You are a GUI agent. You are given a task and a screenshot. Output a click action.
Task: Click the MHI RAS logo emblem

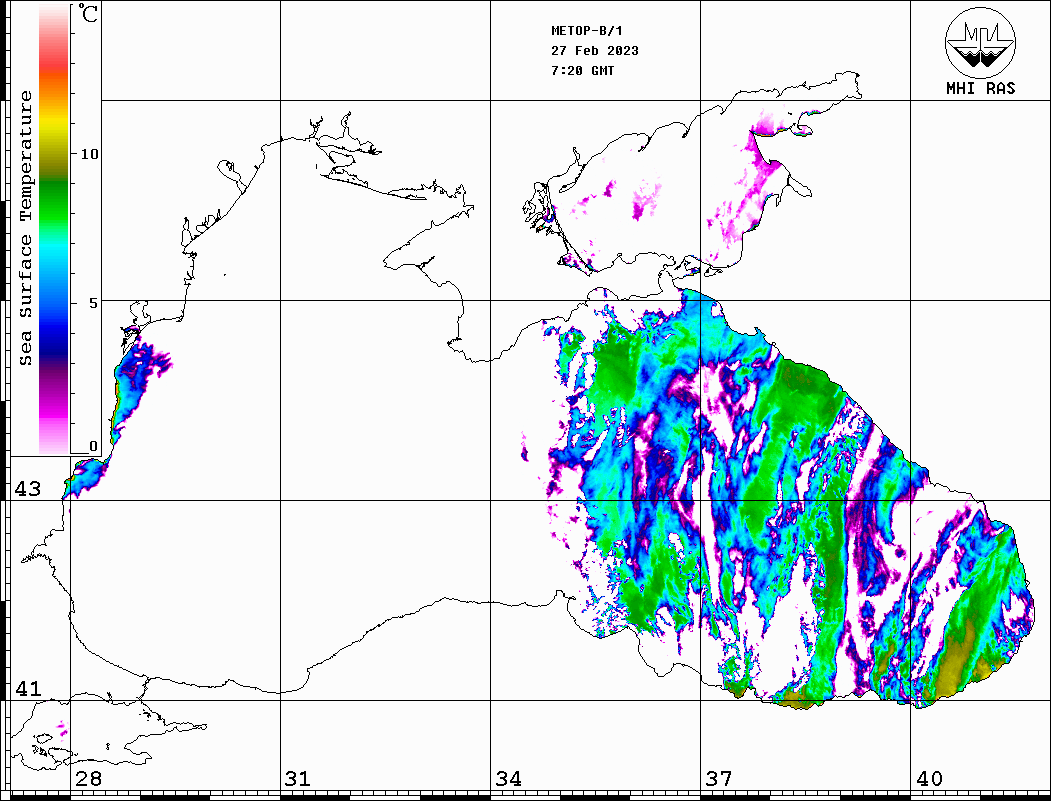[980, 42]
